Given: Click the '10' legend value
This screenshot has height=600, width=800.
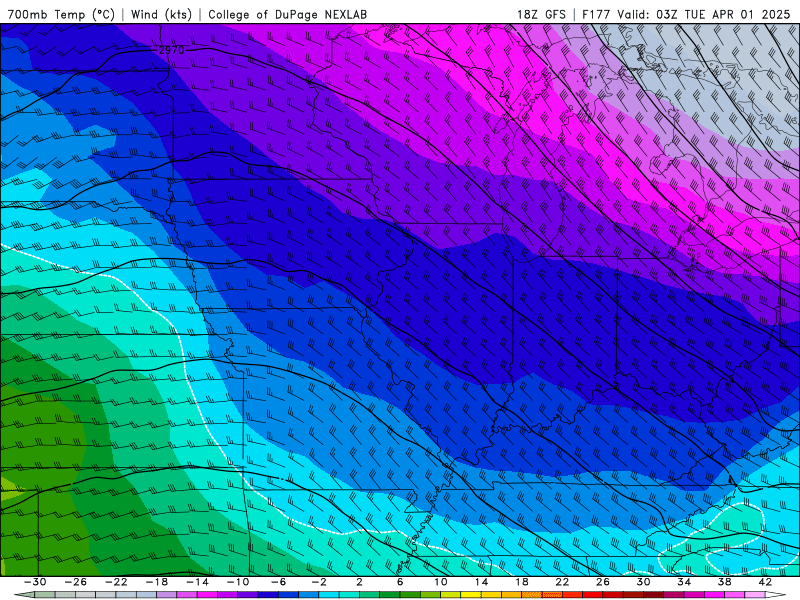Looking at the screenshot, I should point(440,582).
